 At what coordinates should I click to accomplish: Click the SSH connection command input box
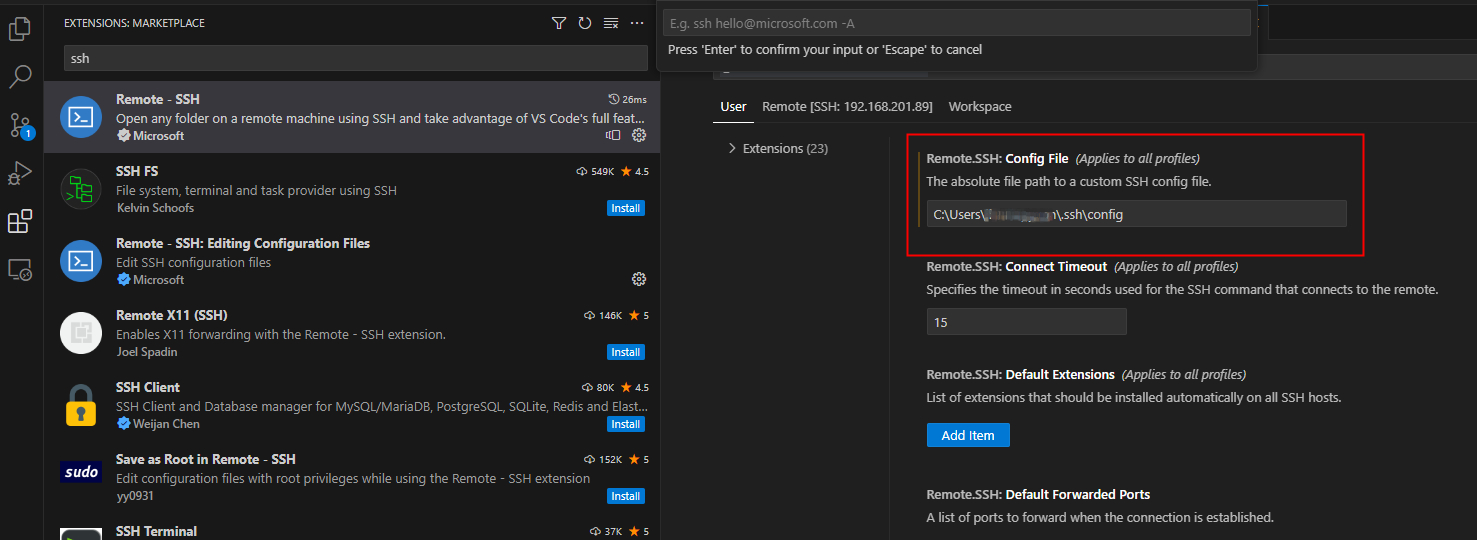point(957,22)
